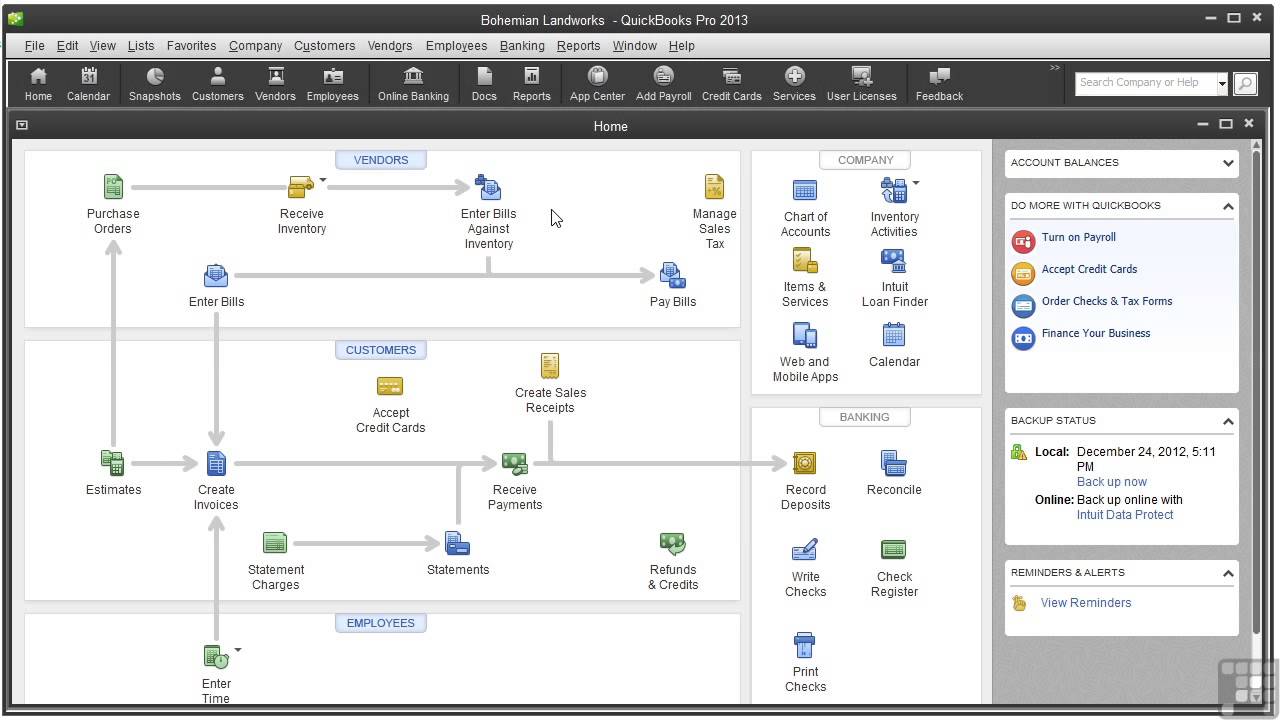Click Add Payroll toolbar icon
This screenshot has width=1280, height=720.
tap(664, 84)
